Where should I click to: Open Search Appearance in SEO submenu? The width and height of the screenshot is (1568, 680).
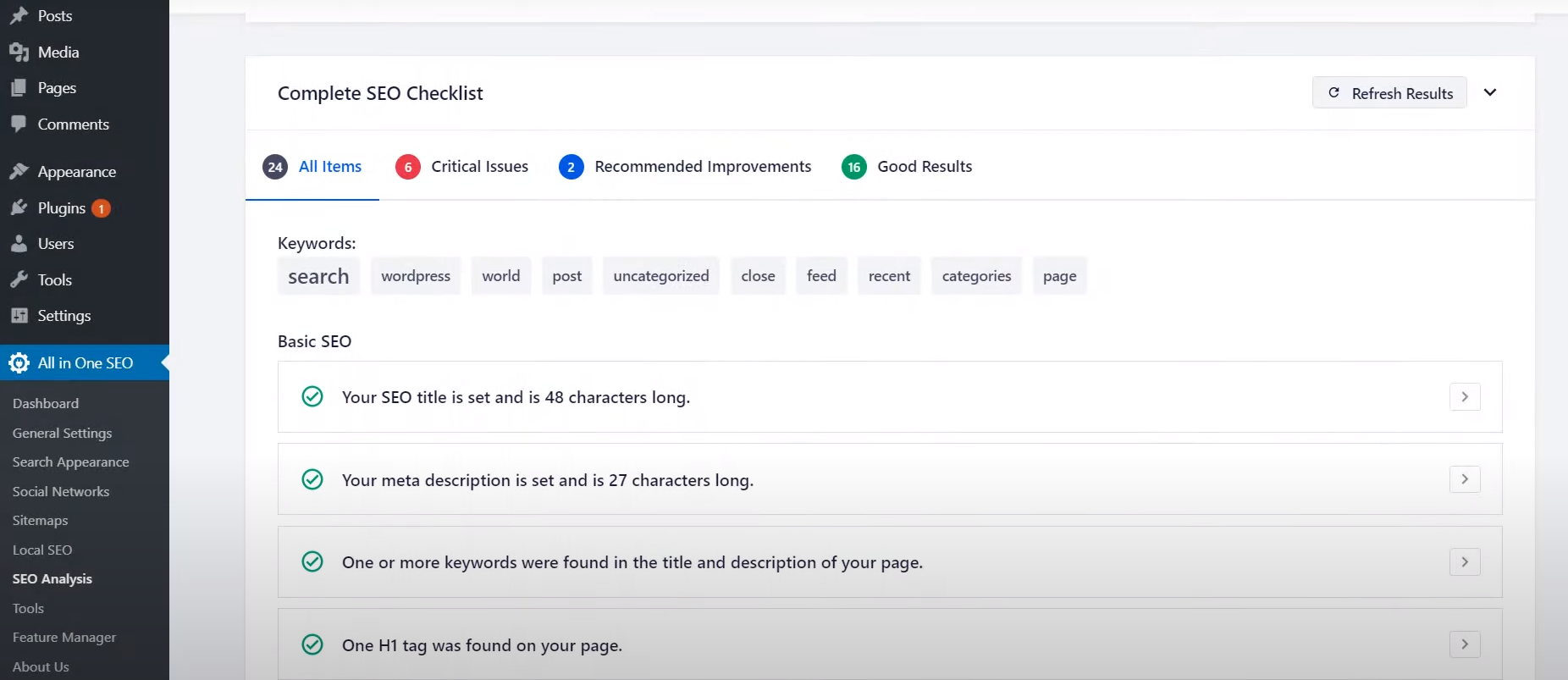click(x=70, y=462)
